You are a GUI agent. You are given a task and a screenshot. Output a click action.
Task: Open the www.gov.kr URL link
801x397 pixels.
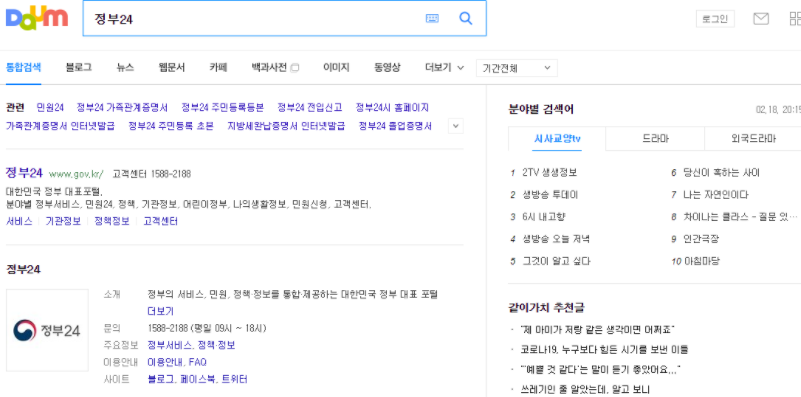click(76, 174)
